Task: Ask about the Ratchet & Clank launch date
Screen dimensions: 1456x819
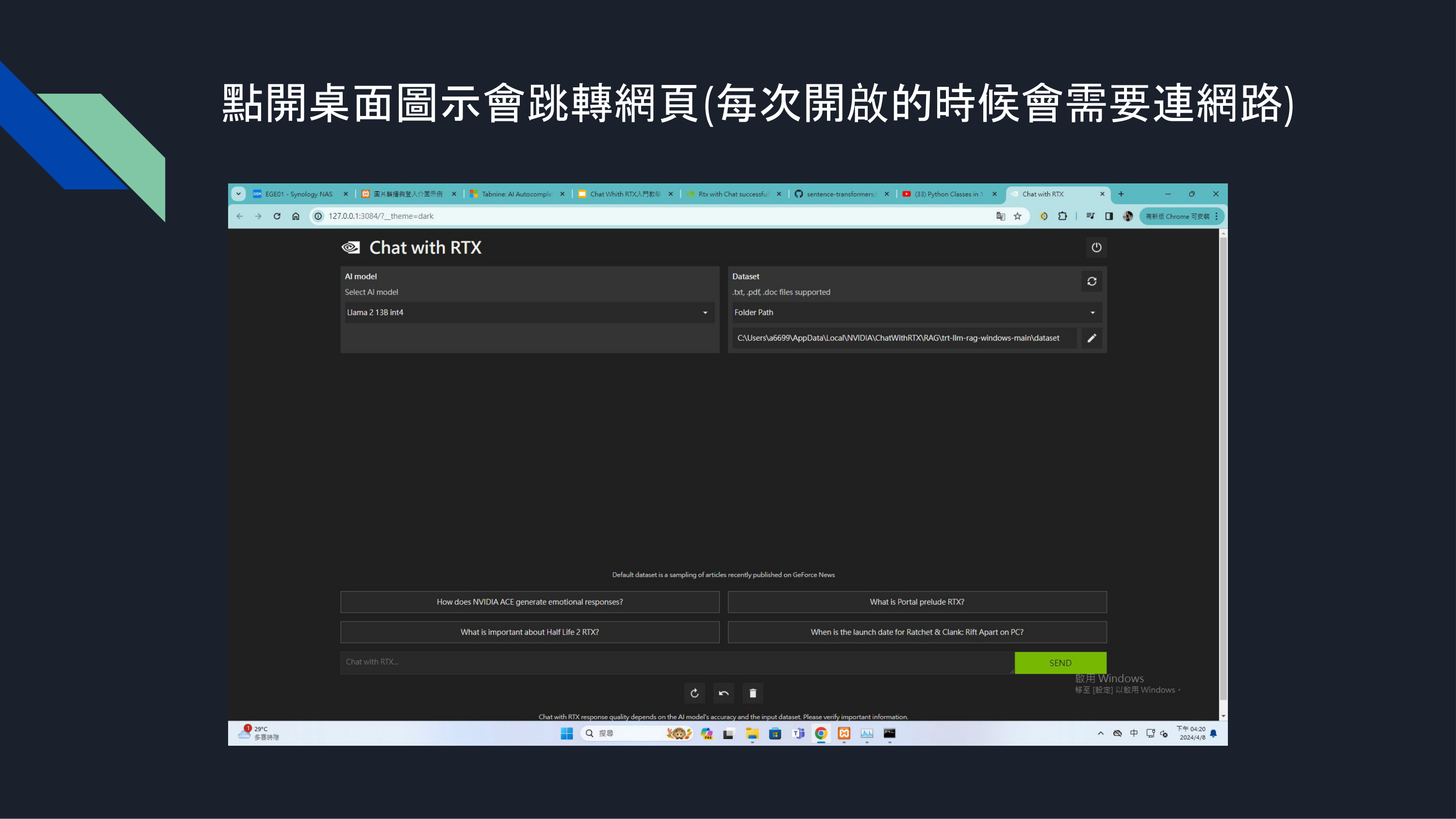Action: [917, 632]
